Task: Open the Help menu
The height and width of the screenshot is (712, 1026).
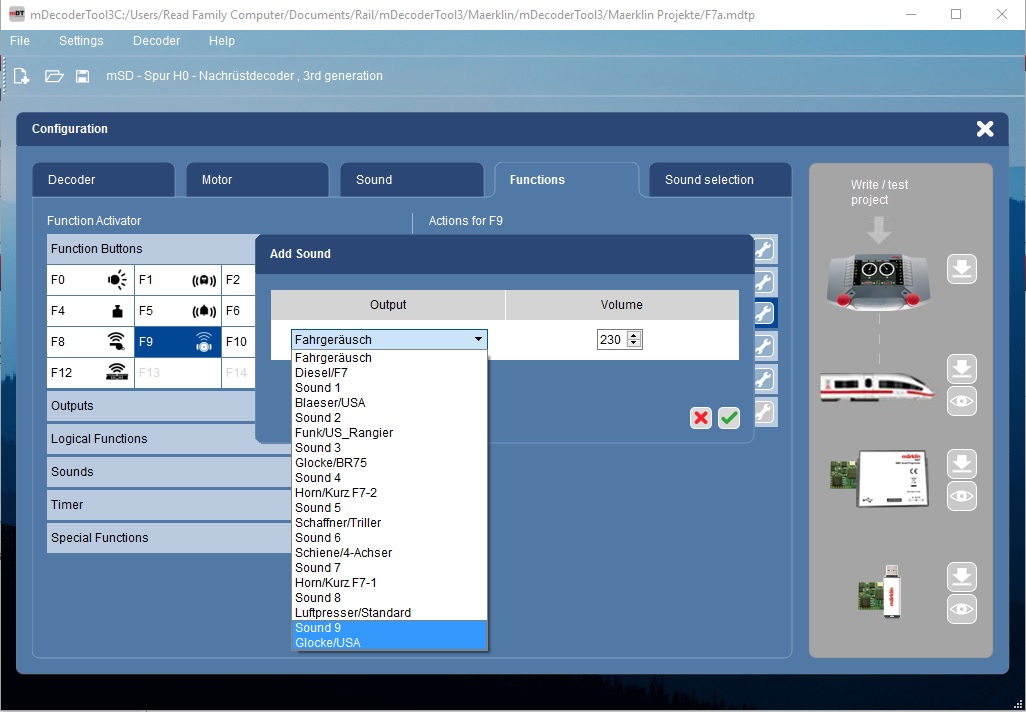Action: pos(222,41)
